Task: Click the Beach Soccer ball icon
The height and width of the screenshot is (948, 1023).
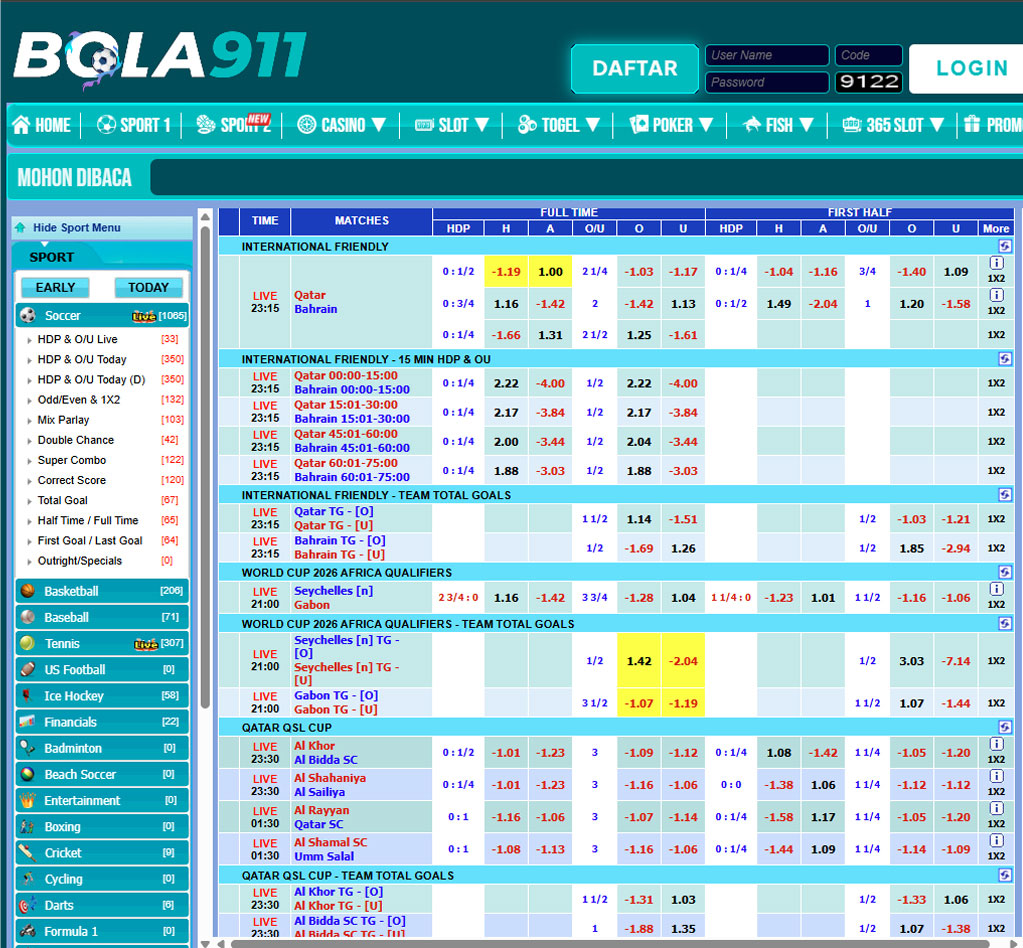Action: [x=27, y=774]
